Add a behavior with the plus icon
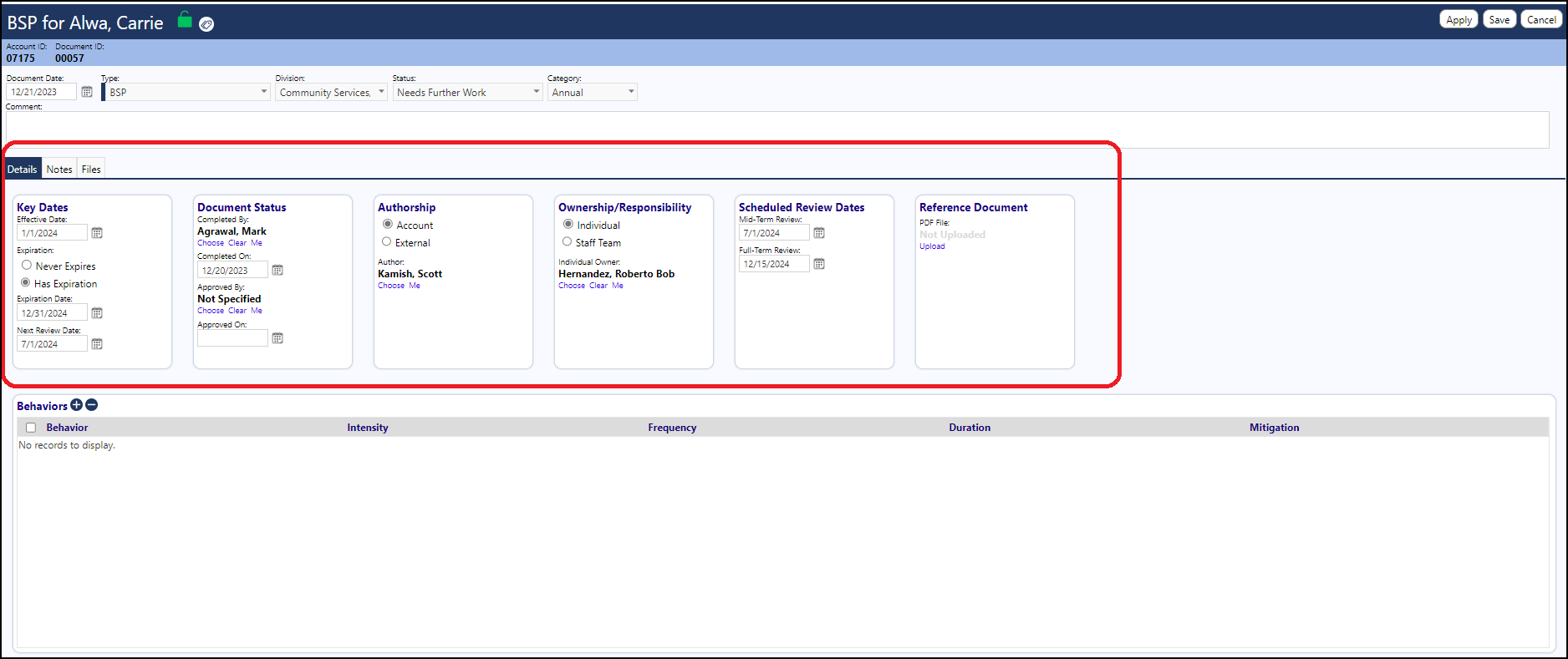 pos(77,405)
